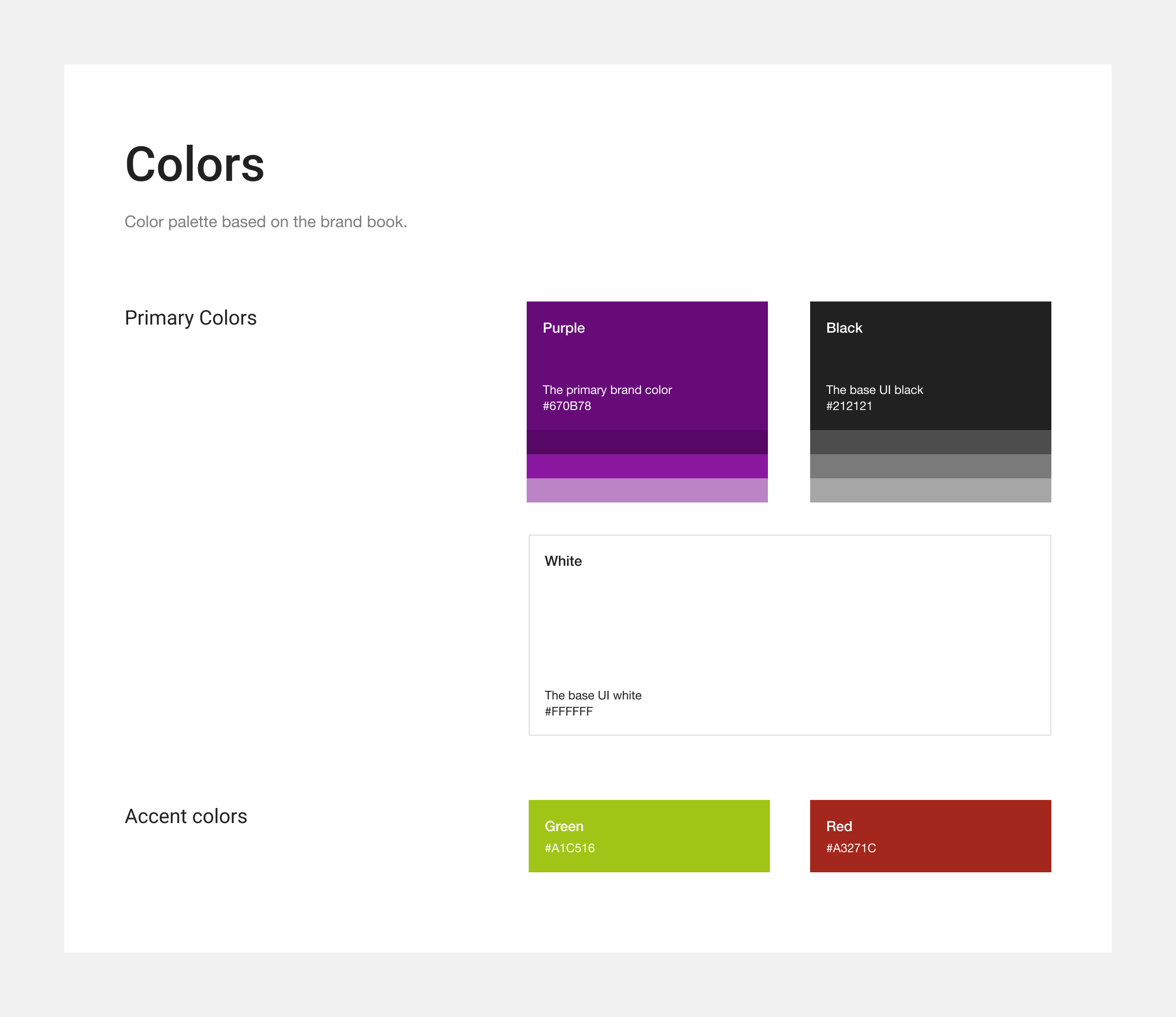Select the Red accent color swatch
Viewport: 1176px width, 1017px height.
coord(930,836)
